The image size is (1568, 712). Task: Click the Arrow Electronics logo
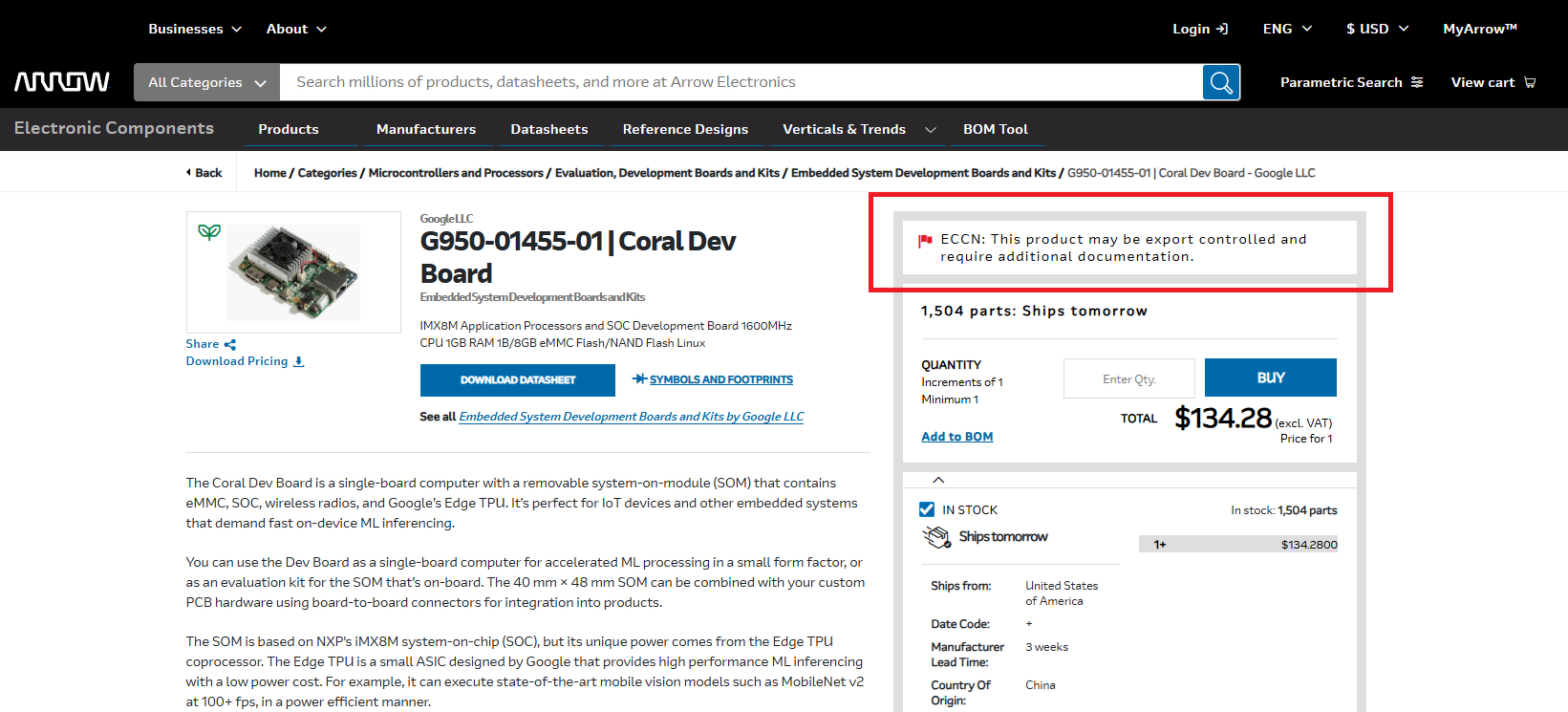tap(62, 82)
